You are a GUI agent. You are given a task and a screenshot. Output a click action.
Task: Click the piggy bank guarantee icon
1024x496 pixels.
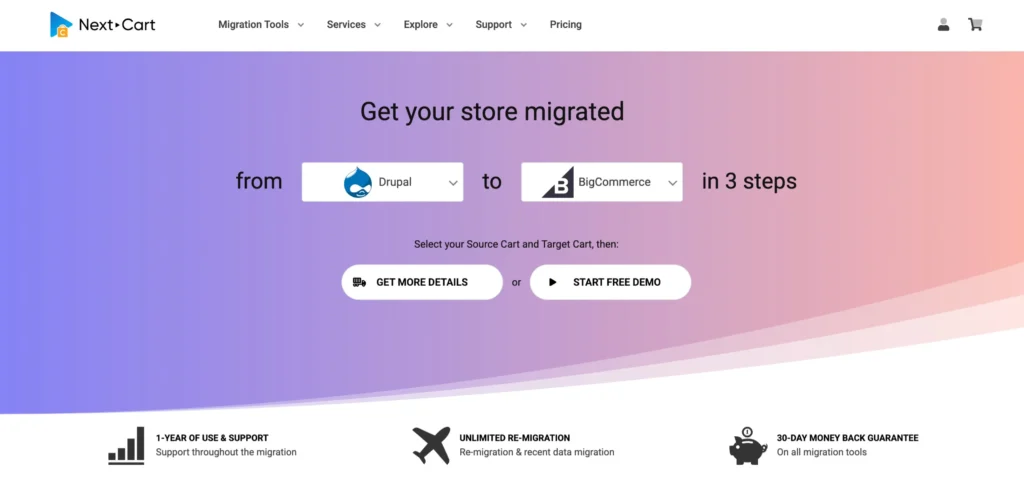click(x=748, y=446)
